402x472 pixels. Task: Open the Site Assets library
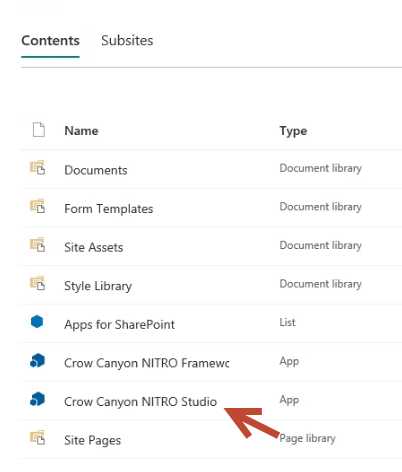coord(94,247)
